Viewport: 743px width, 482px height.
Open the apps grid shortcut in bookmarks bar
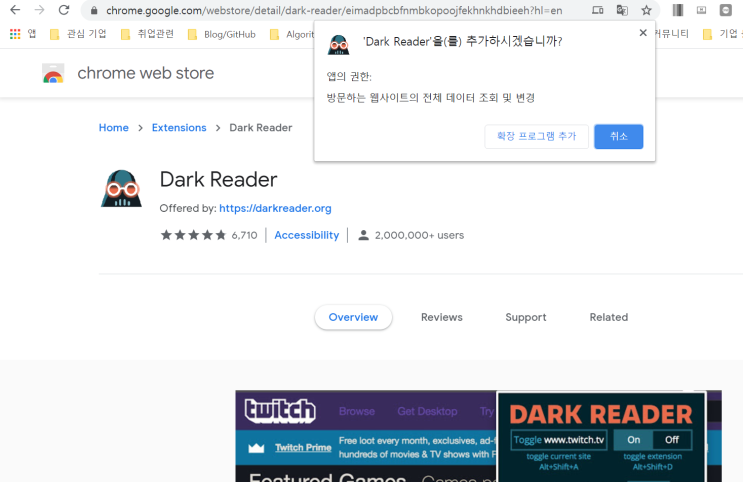tap(15, 34)
